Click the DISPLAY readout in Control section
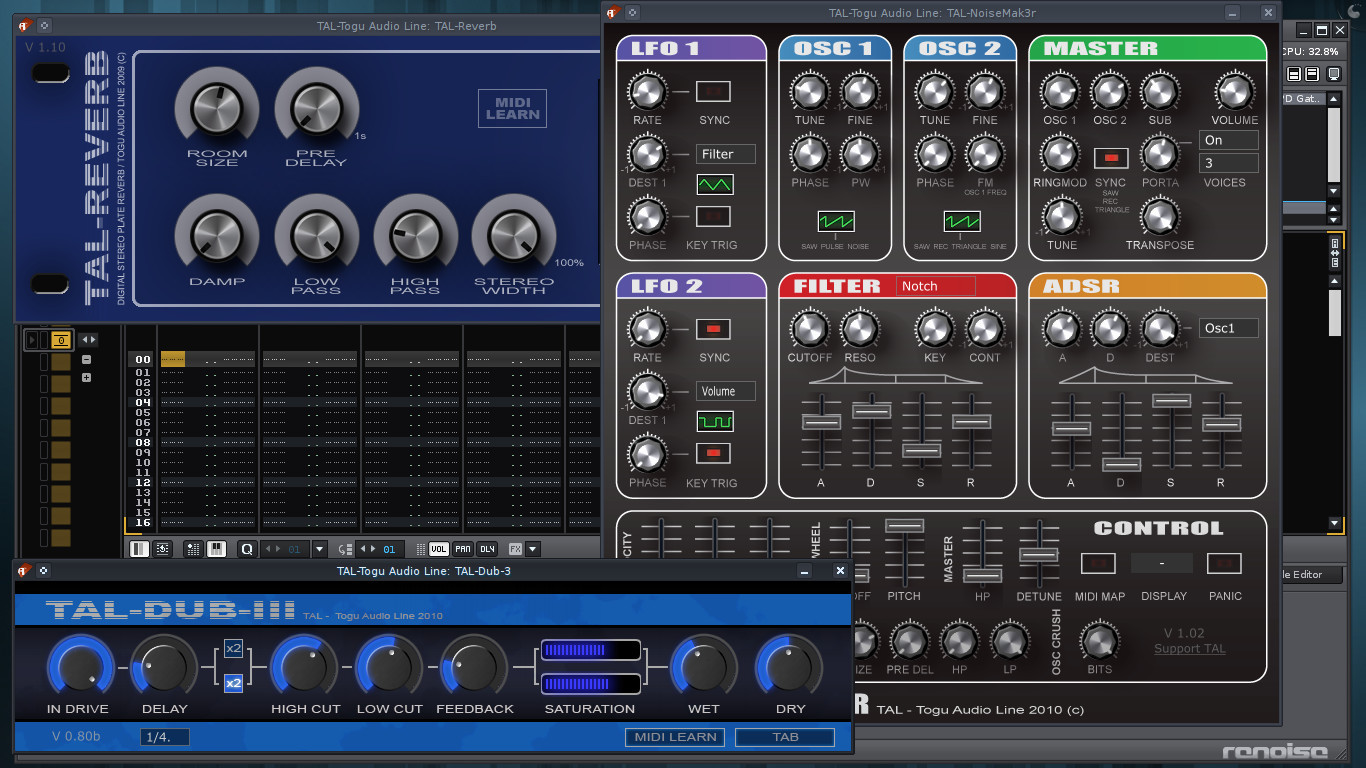The height and width of the screenshot is (768, 1366). [x=1162, y=564]
